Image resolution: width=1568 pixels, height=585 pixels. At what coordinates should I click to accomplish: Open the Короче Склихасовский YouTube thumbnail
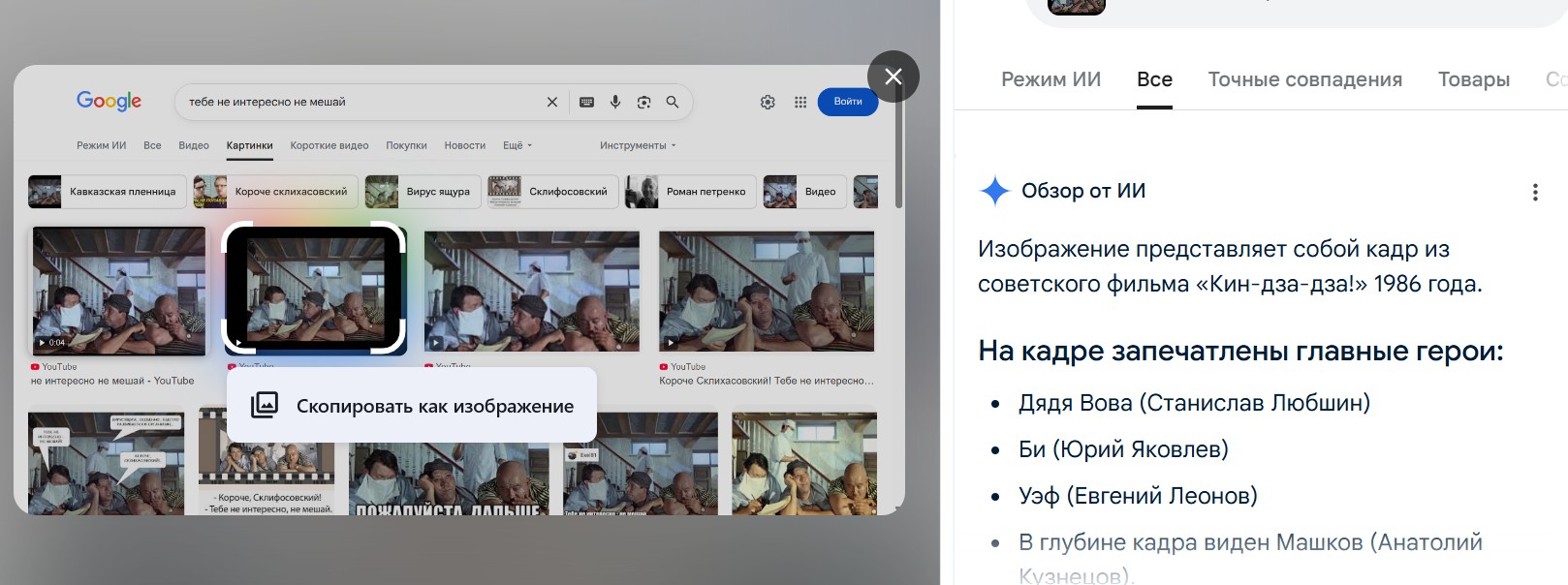[x=767, y=291]
